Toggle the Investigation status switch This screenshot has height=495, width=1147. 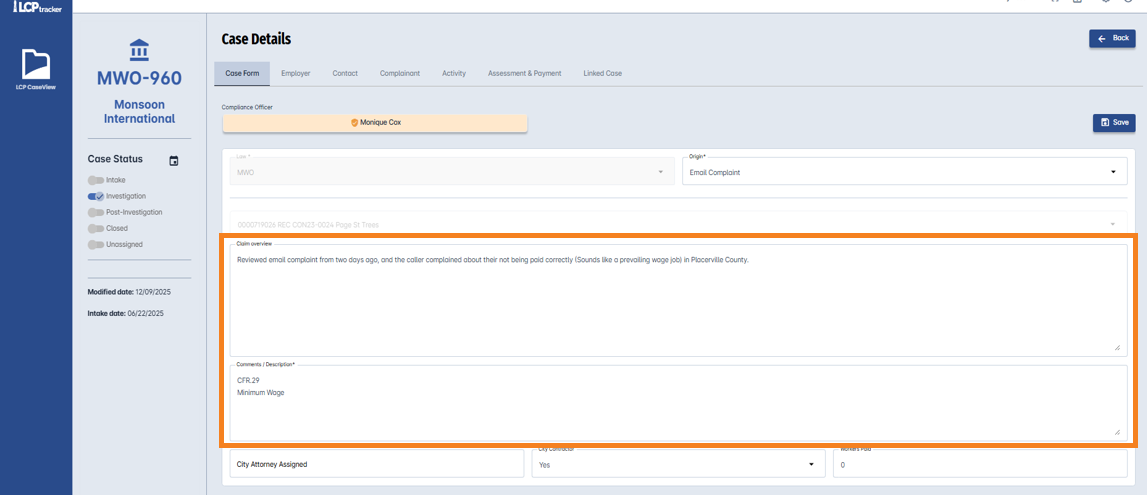pyautogui.click(x=96, y=196)
